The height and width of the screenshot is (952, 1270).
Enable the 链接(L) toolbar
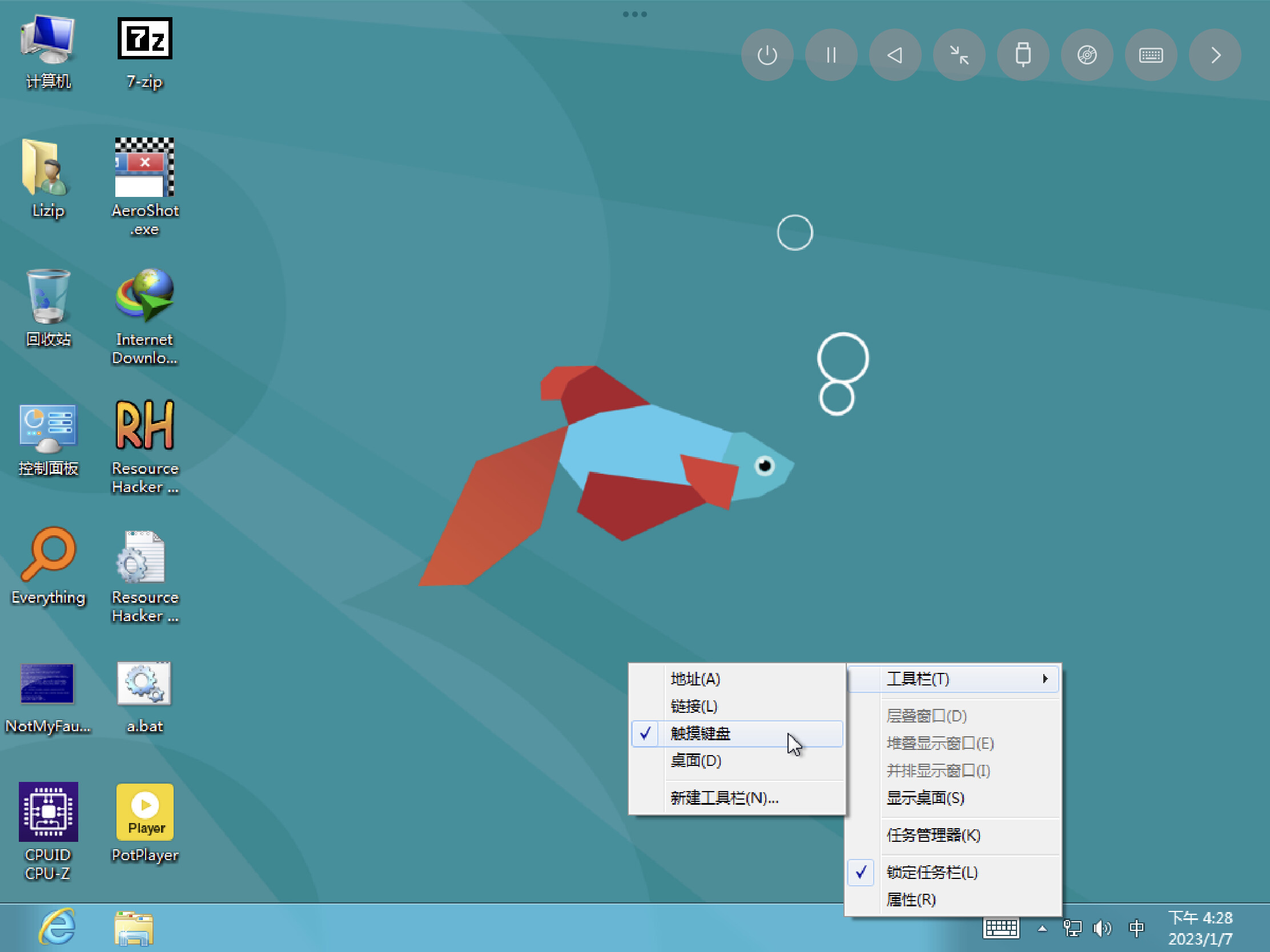tap(737, 706)
